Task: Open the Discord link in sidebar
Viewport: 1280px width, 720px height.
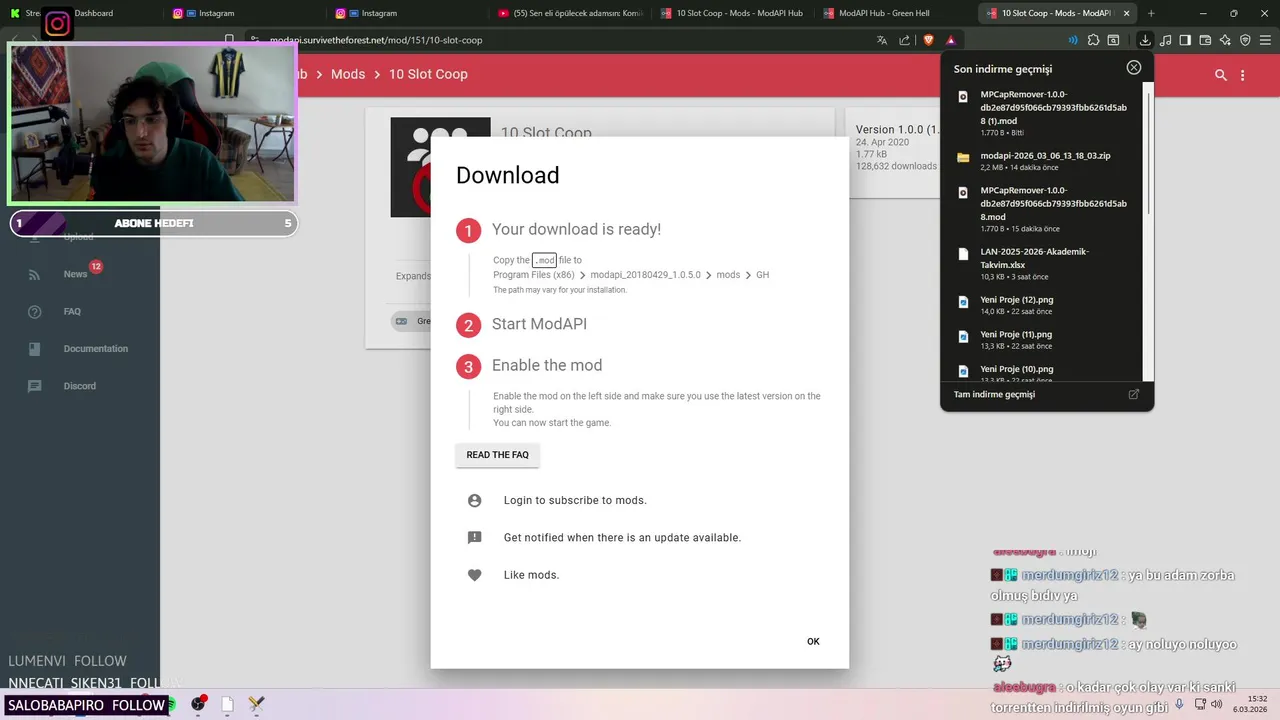Action: [x=80, y=386]
